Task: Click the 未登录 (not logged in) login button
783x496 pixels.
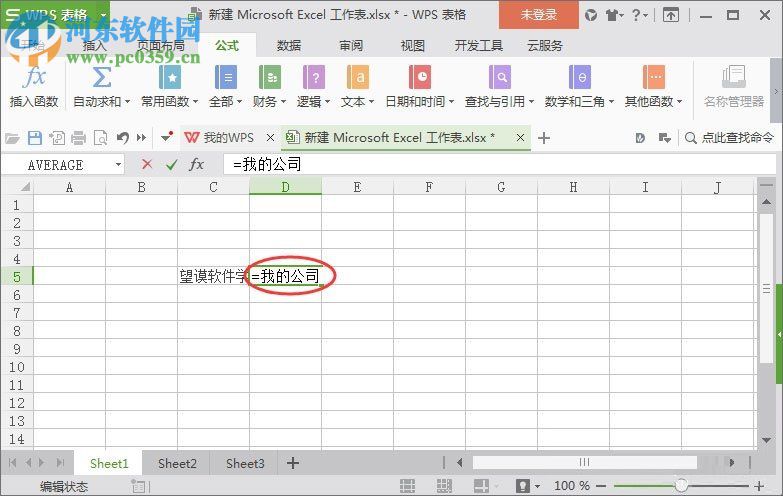Action: click(539, 15)
